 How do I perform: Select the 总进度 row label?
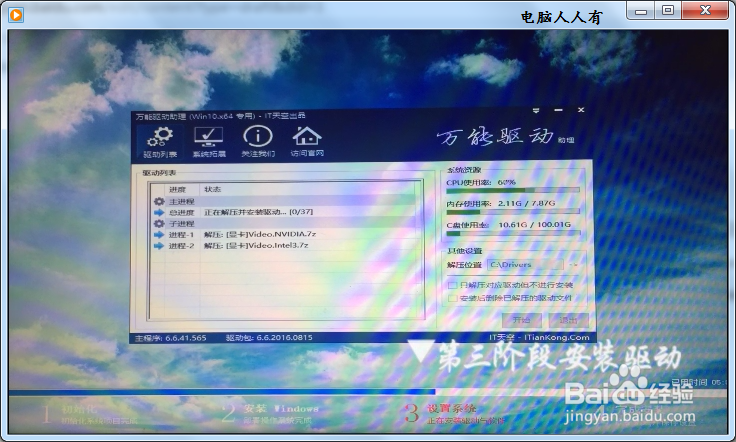pyautogui.click(x=182, y=213)
